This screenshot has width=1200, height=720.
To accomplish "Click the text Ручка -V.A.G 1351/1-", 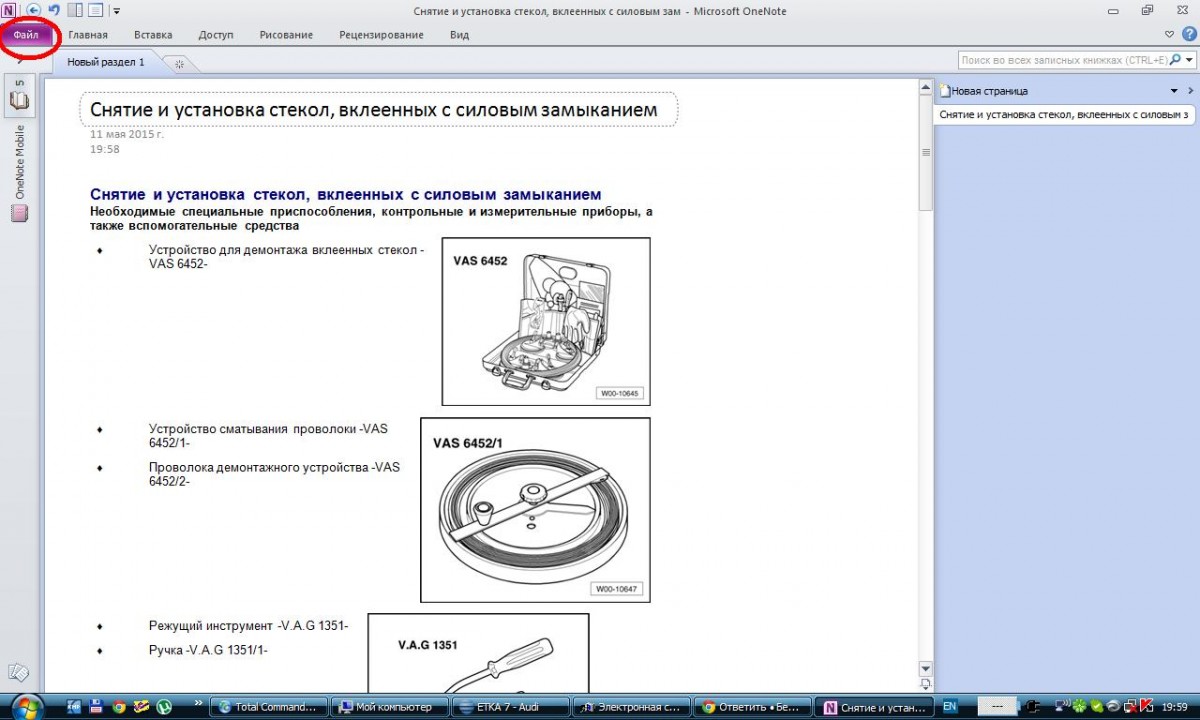I will [208, 650].
